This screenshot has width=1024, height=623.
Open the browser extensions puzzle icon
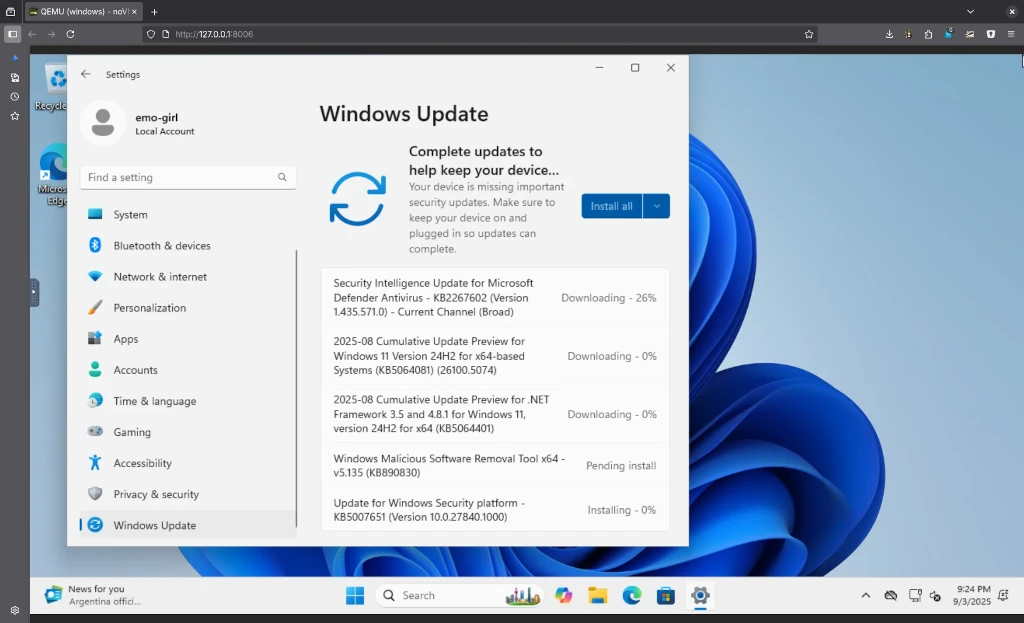pyautogui.click(x=928, y=34)
